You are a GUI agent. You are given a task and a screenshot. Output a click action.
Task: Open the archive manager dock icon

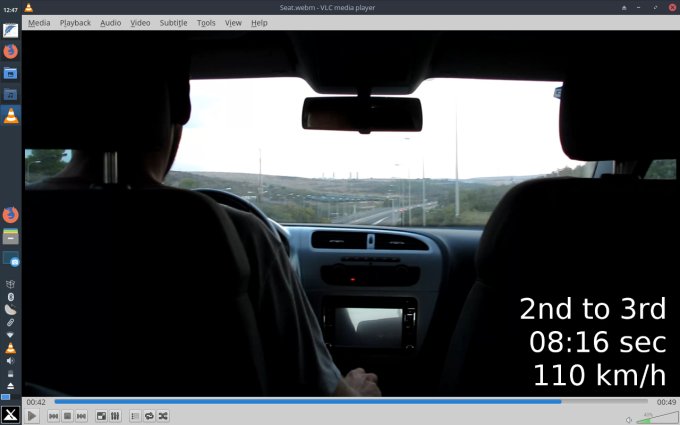click(10, 236)
